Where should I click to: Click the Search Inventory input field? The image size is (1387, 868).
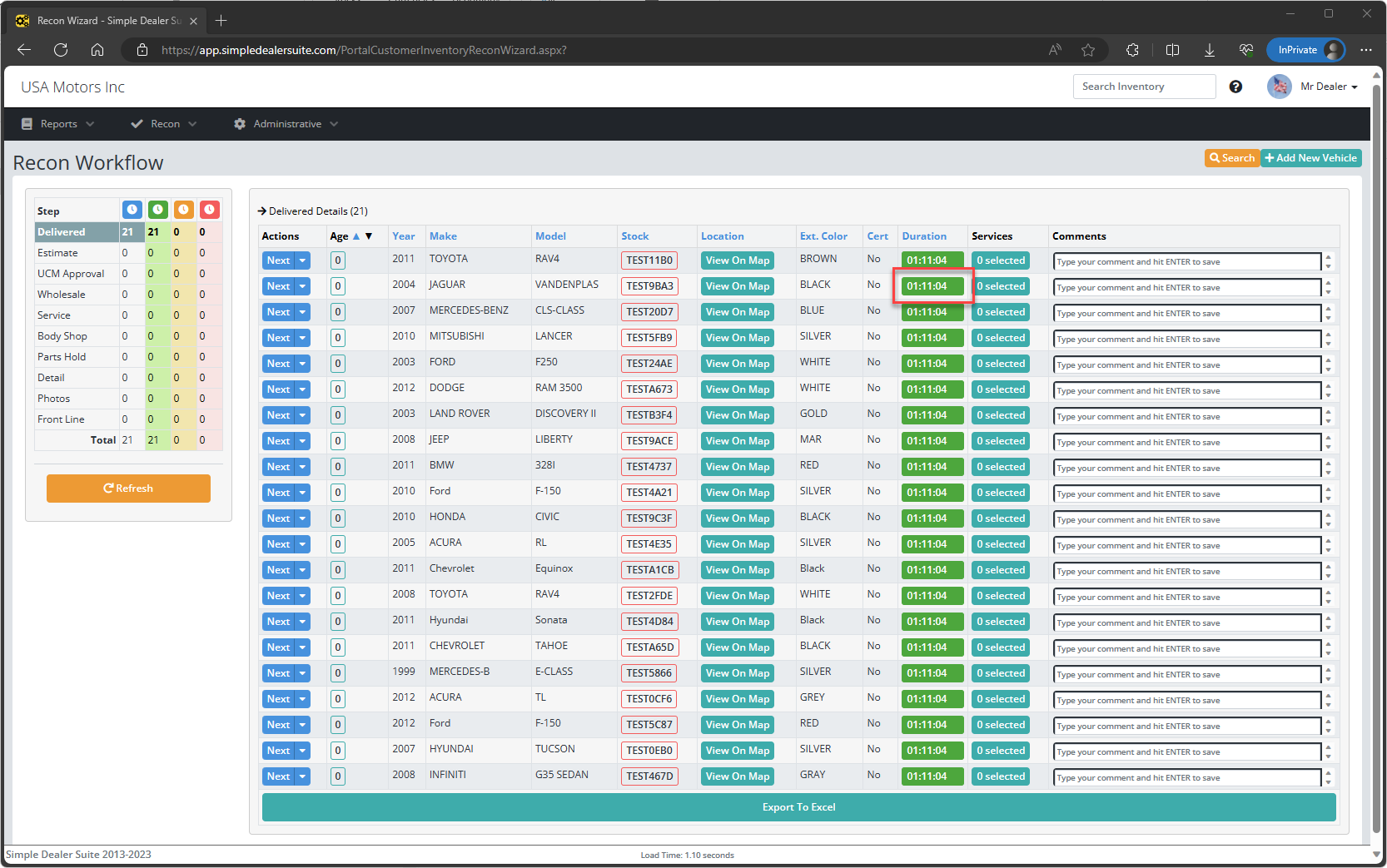(1144, 87)
